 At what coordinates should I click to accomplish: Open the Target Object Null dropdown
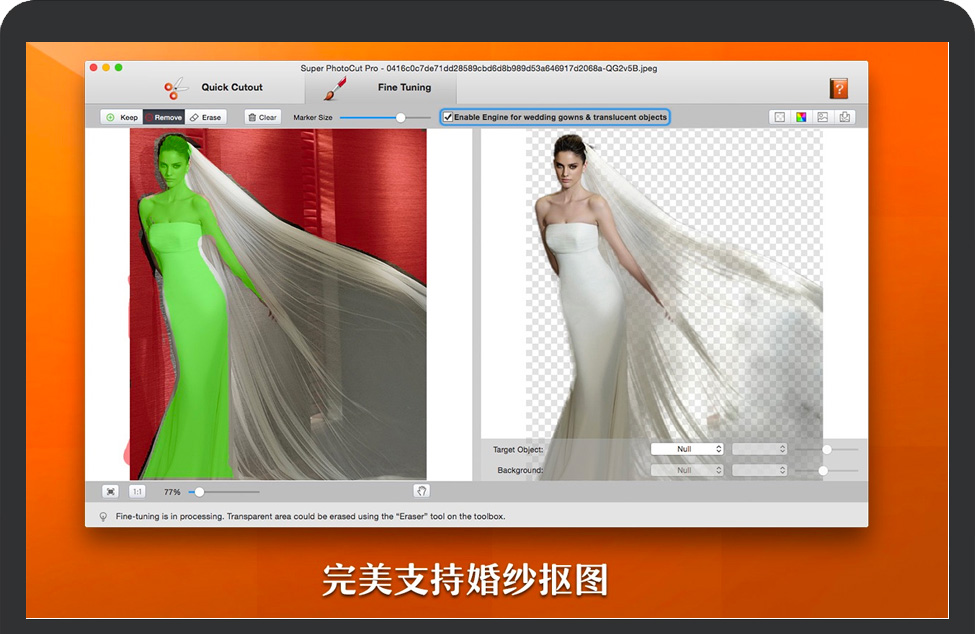pos(687,449)
